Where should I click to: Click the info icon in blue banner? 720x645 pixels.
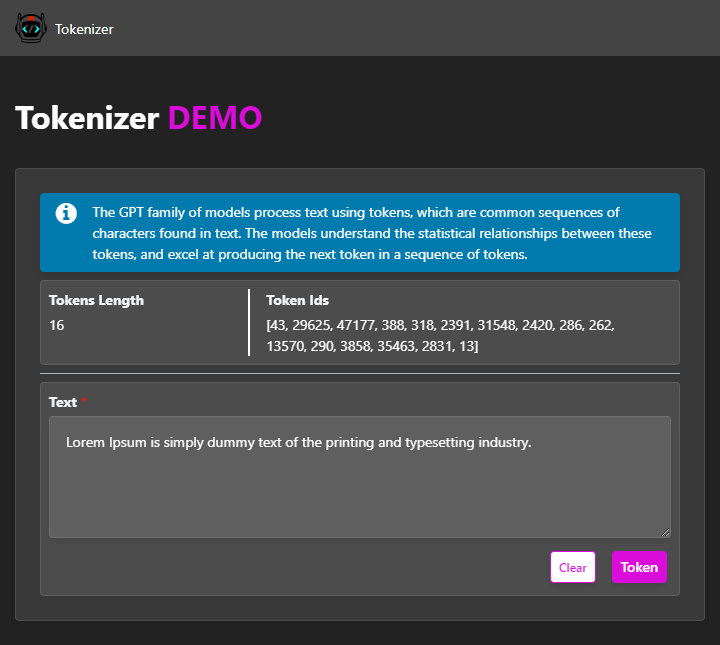coord(66,213)
